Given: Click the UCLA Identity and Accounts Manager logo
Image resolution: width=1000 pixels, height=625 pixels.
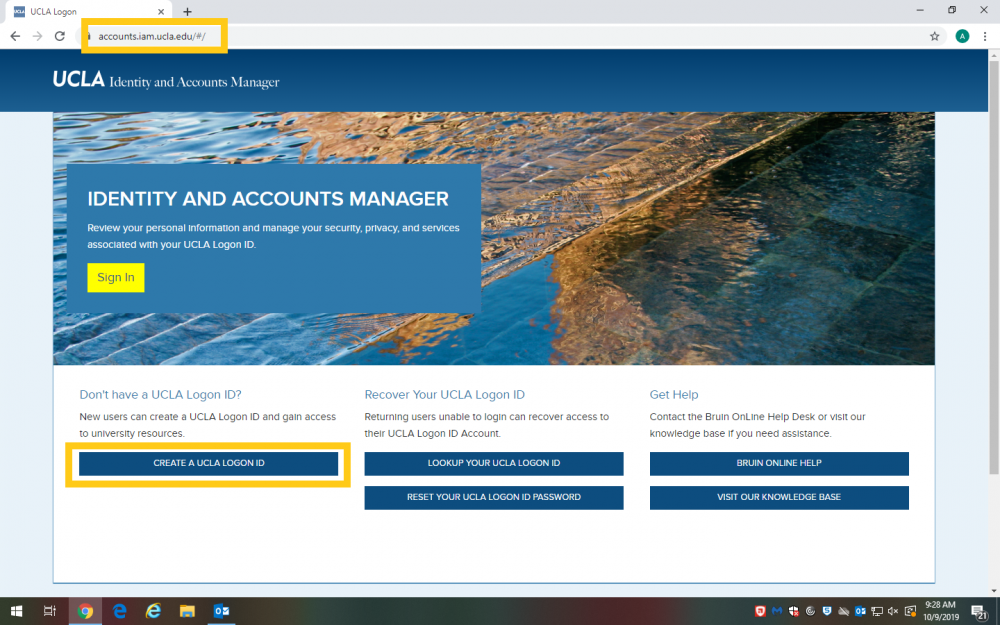Looking at the screenshot, I should pos(166,80).
